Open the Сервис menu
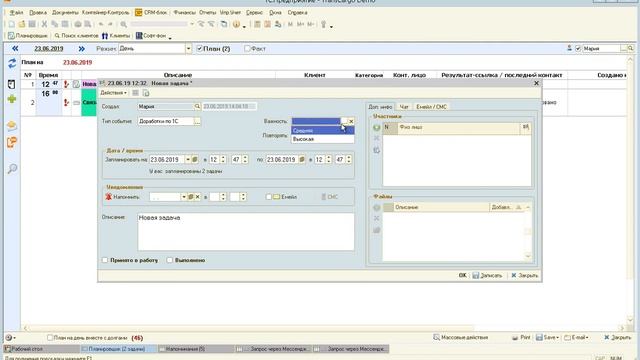Viewport: 640px width, 360px height. [254, 13]
